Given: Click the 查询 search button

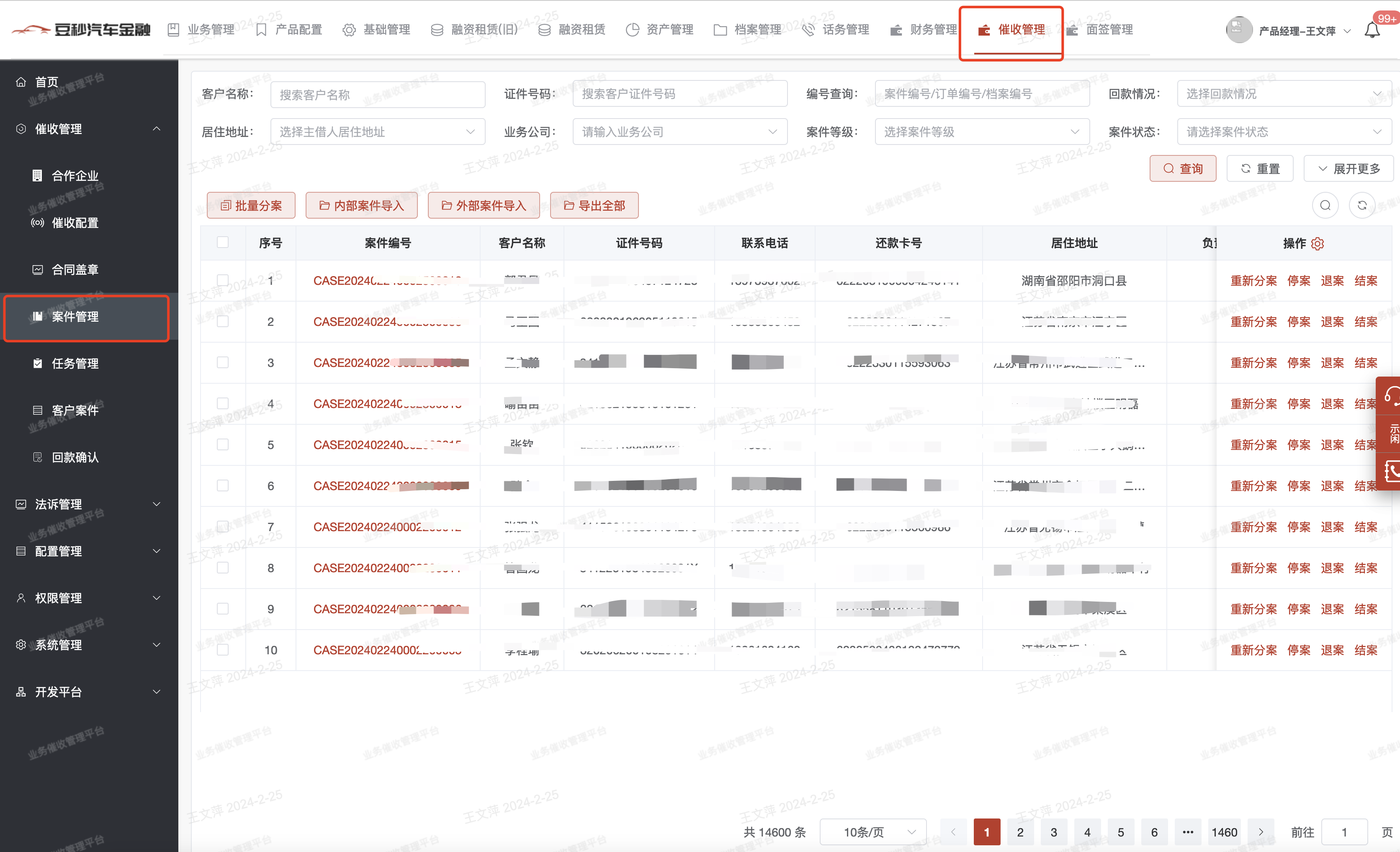Looking at the screenshot, I should [x=1182, y=169].
